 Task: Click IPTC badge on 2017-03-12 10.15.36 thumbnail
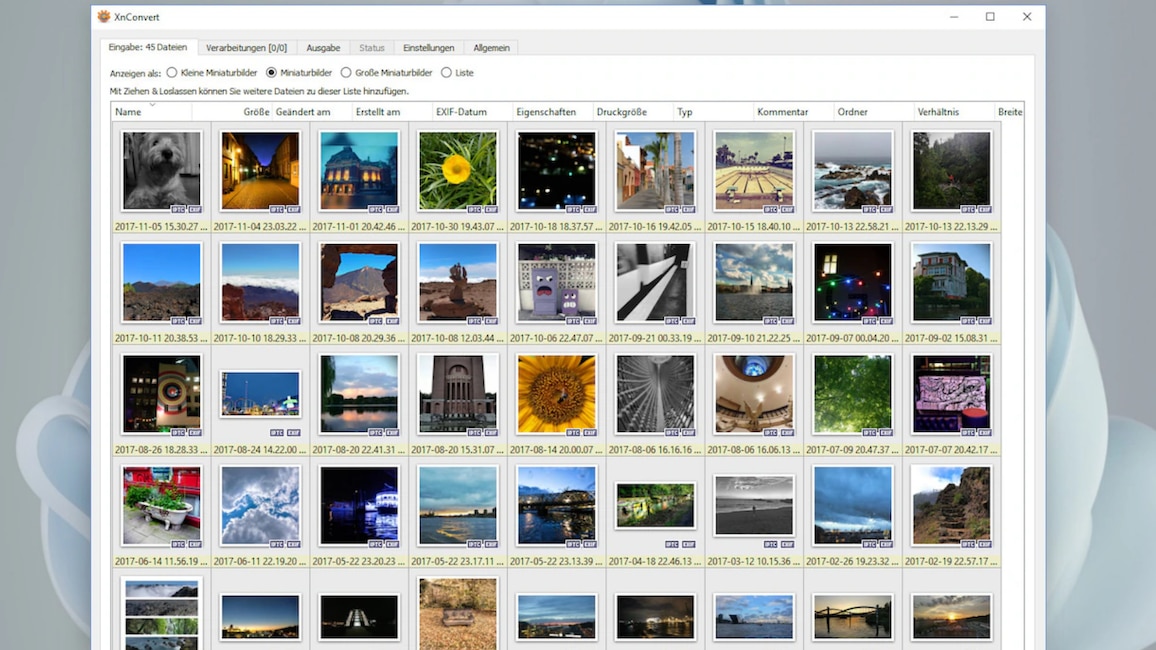click(770, 544)
